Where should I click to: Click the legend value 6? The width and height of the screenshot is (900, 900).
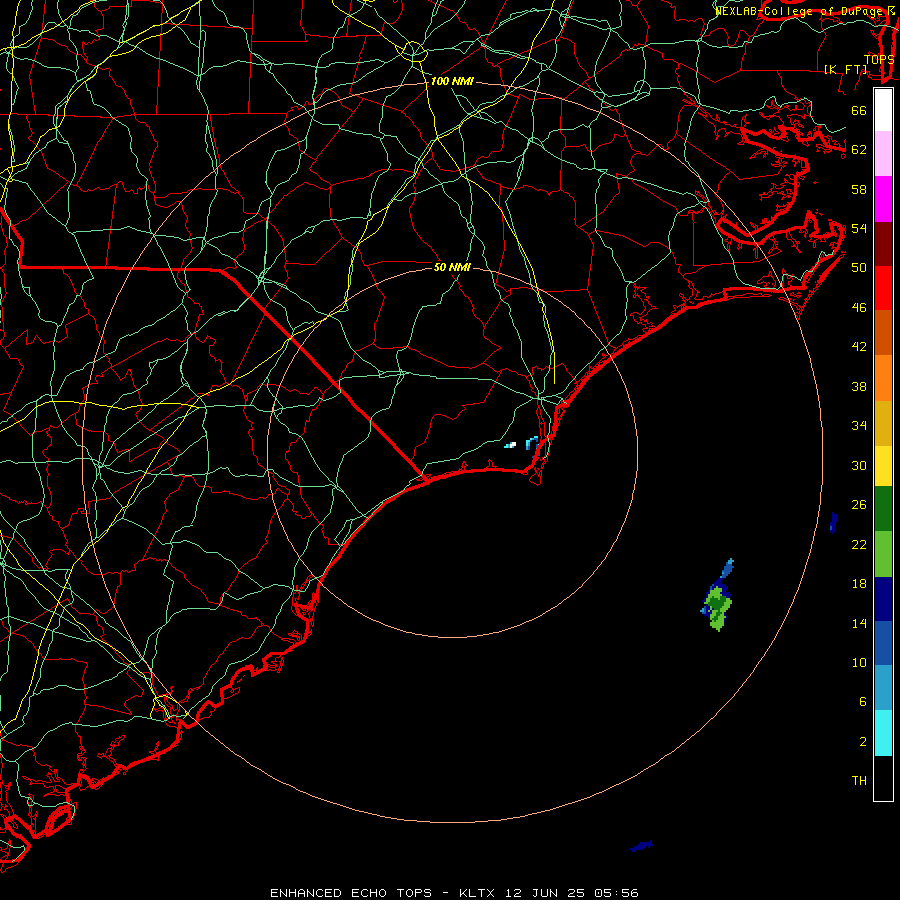point(863,702)
